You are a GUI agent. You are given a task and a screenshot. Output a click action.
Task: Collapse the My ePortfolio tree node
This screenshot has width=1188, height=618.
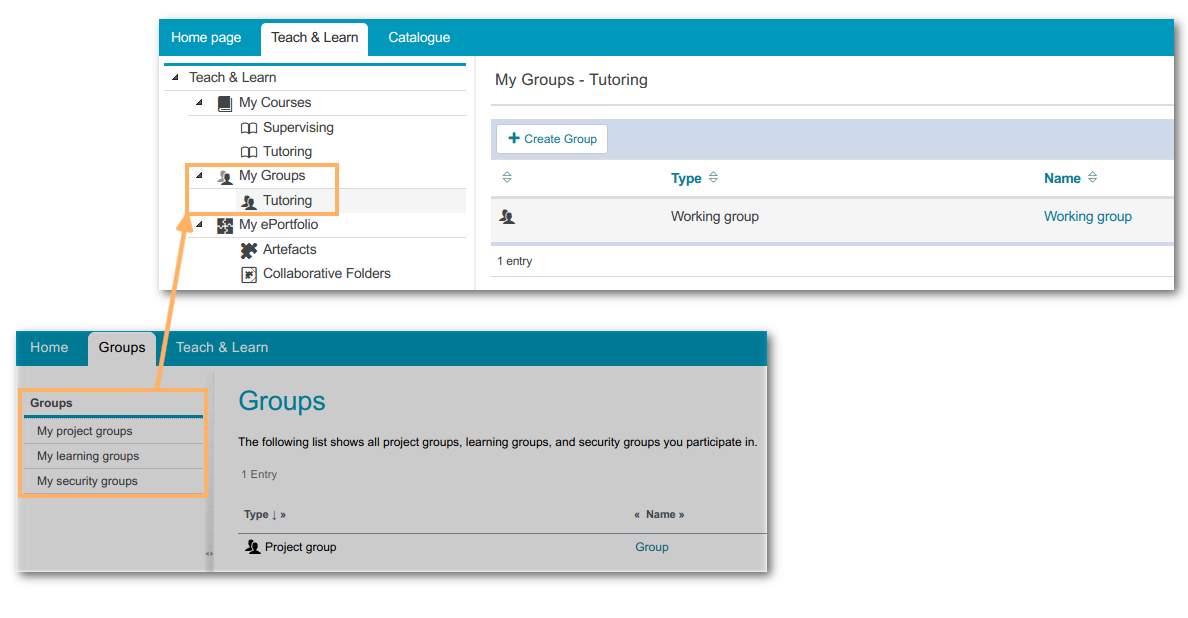(x=199, y=225)
